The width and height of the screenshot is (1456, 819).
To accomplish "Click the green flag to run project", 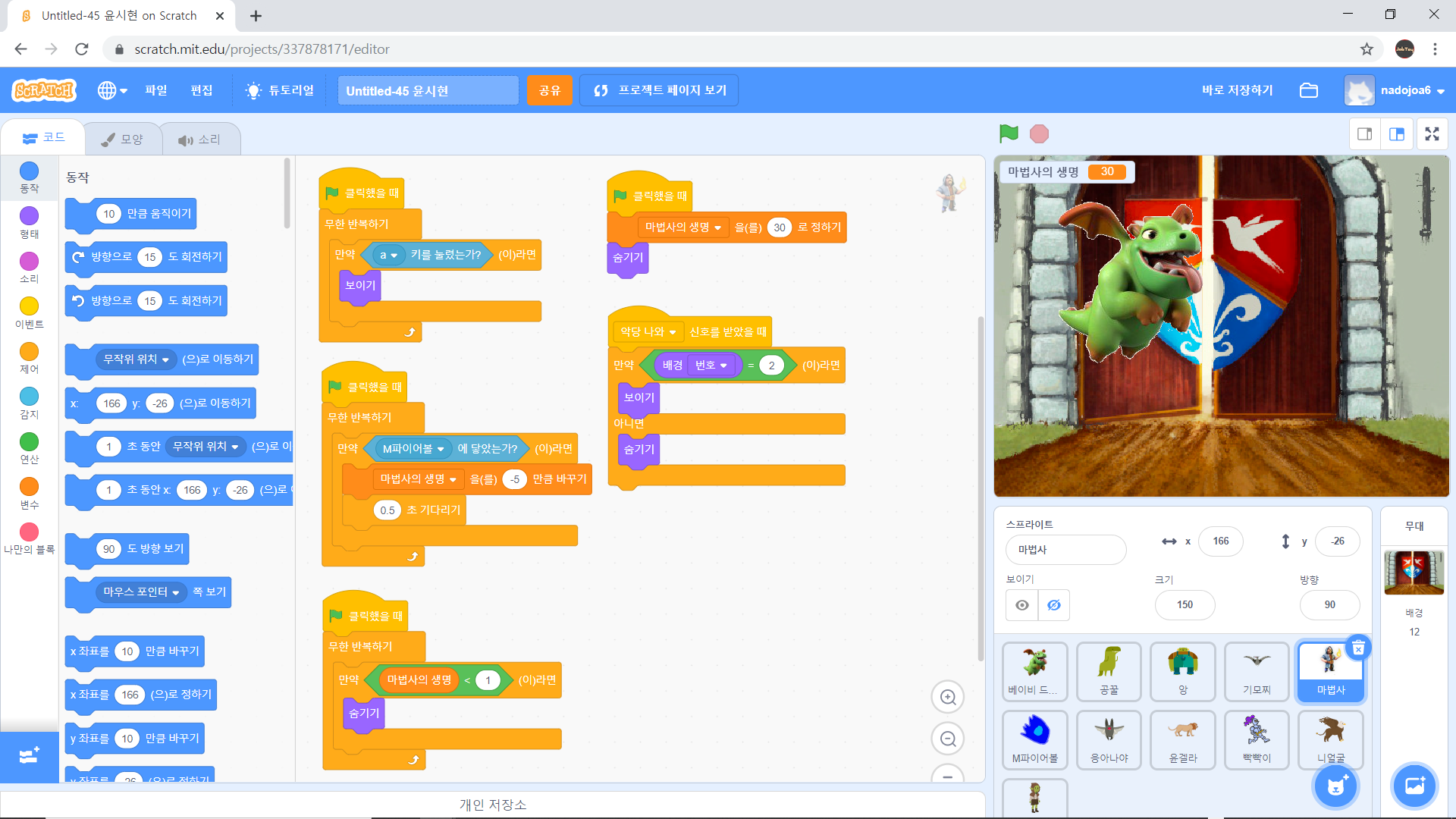I will (x=1009, y=134).
